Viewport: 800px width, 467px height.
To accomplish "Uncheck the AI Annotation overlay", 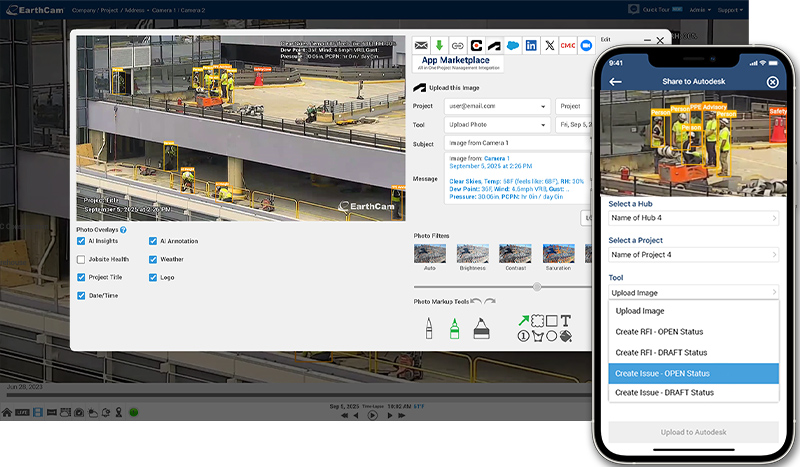I will coord(153,241).
